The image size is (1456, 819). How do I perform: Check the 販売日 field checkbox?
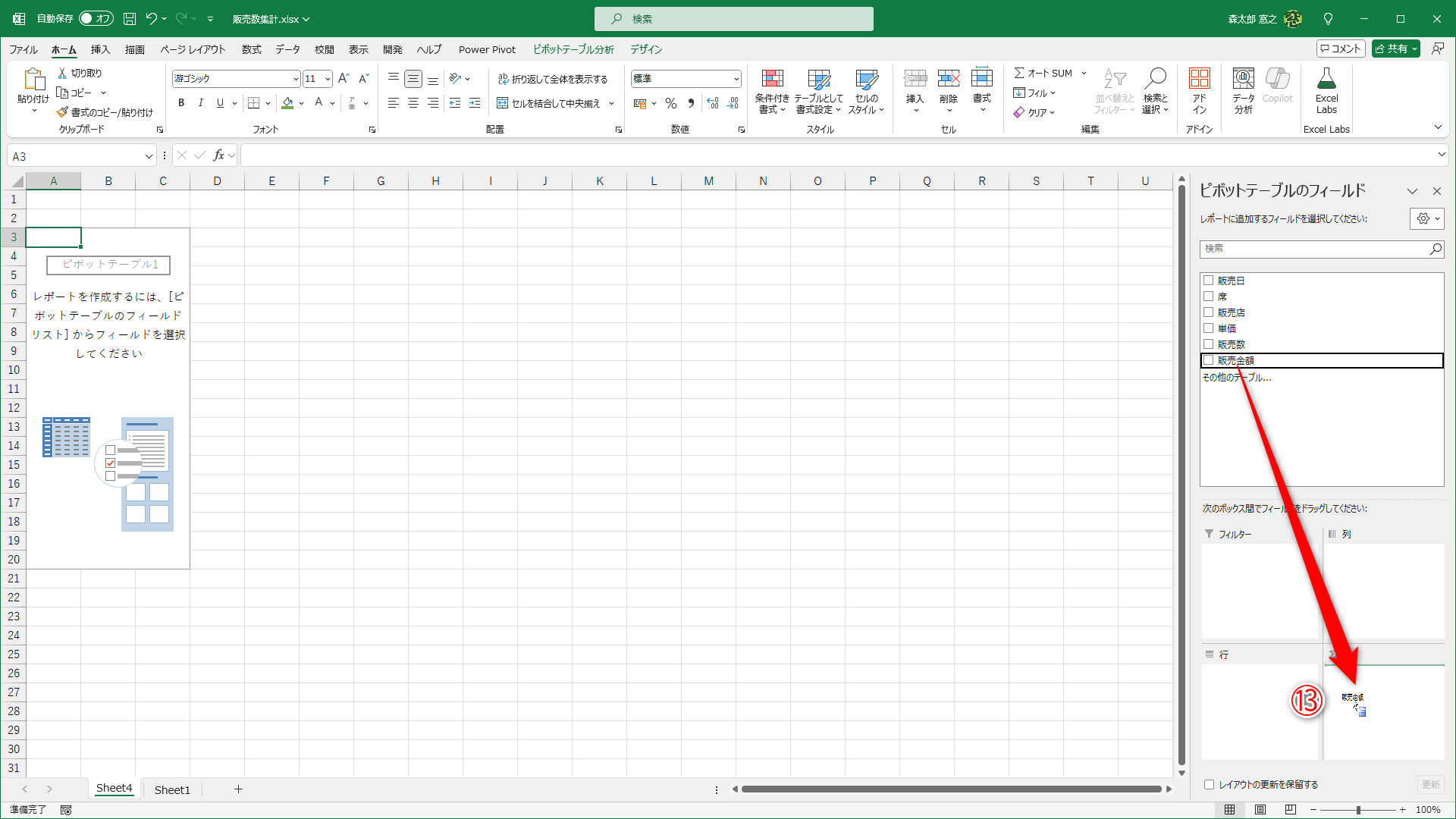click(x=1209, y=281)
